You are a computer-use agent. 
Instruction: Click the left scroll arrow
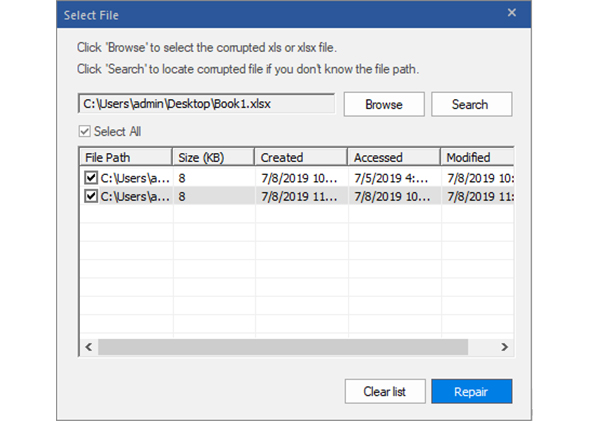(89, 347)
